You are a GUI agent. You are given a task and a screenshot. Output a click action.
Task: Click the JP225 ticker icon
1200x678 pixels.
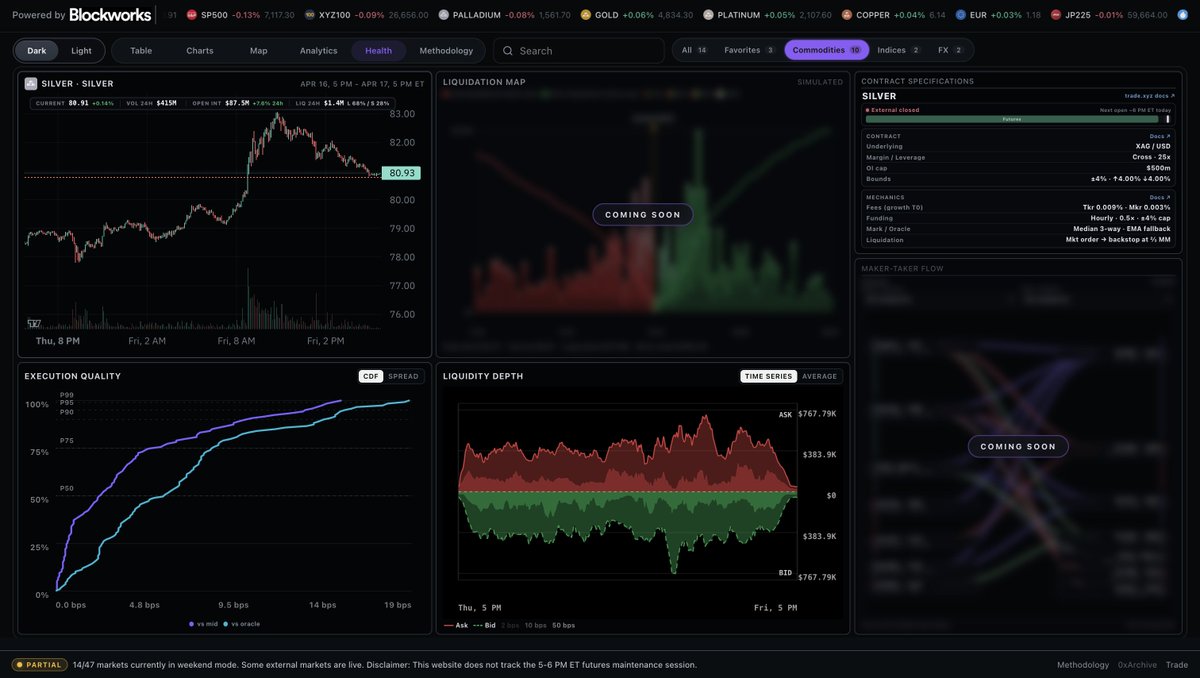point(1056,15)
